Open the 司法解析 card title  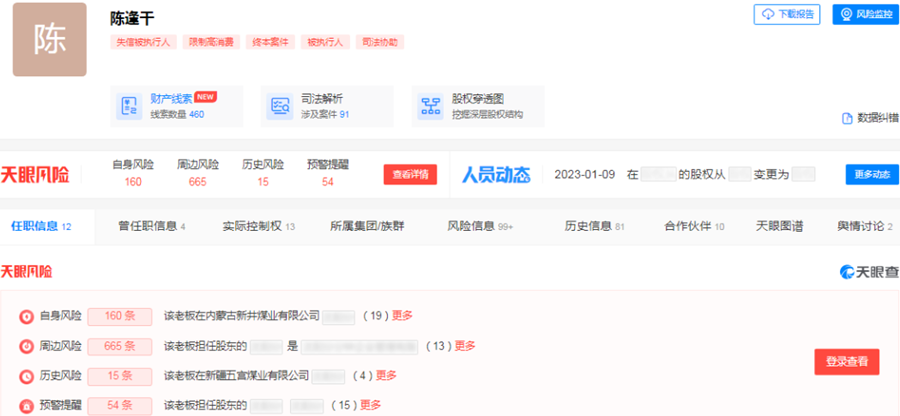pos(322,99)
